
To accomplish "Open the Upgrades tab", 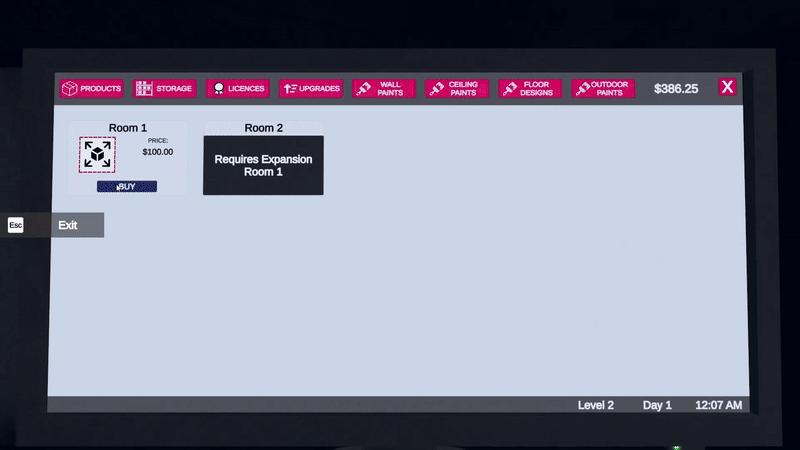I will (x=311, y=89).
